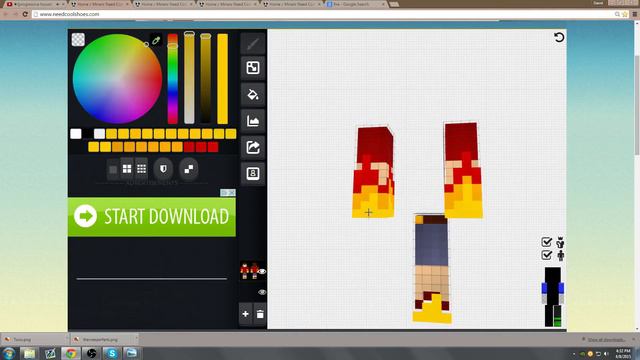The height and width of the screenshot is (360, 640).
Task: Switch to the first YouTube tab
Action: tap(35, 4)
